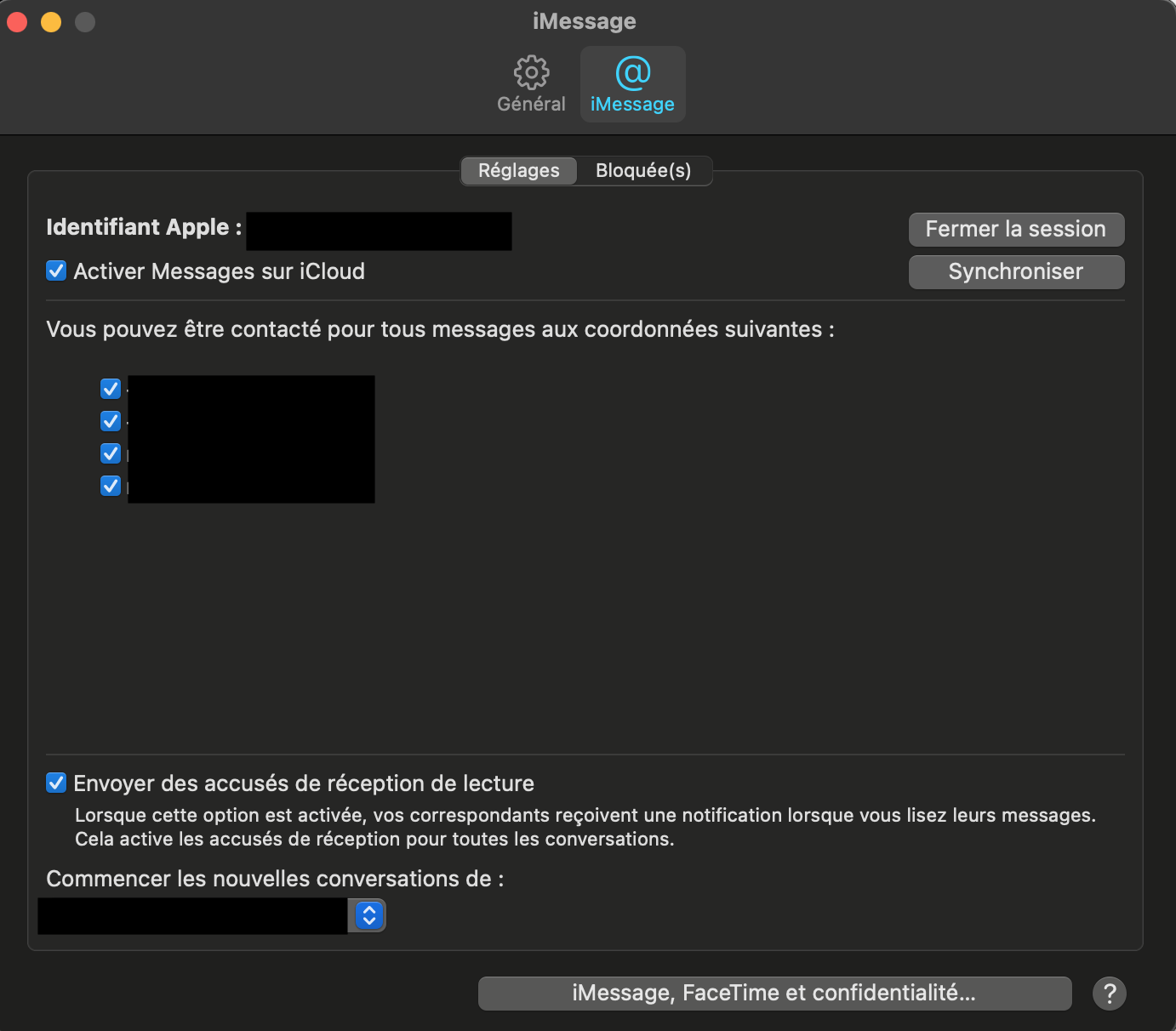
Task: Disable Envoyer des accusés de réception de lecture
Action: pyautogui.click(x=56, y=783)
